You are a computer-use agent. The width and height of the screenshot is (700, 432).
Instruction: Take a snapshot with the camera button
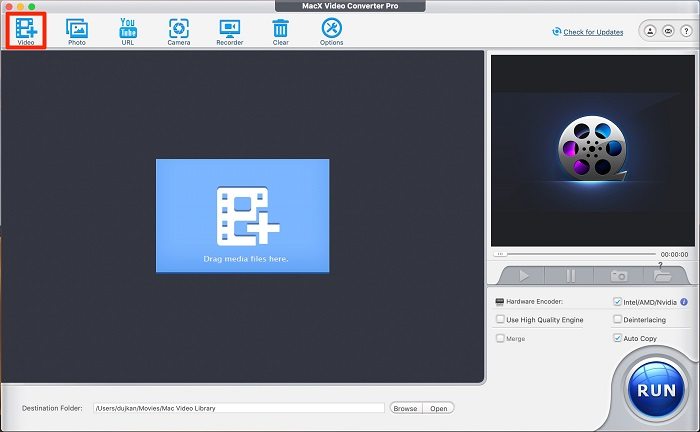[x=619, y=275]
